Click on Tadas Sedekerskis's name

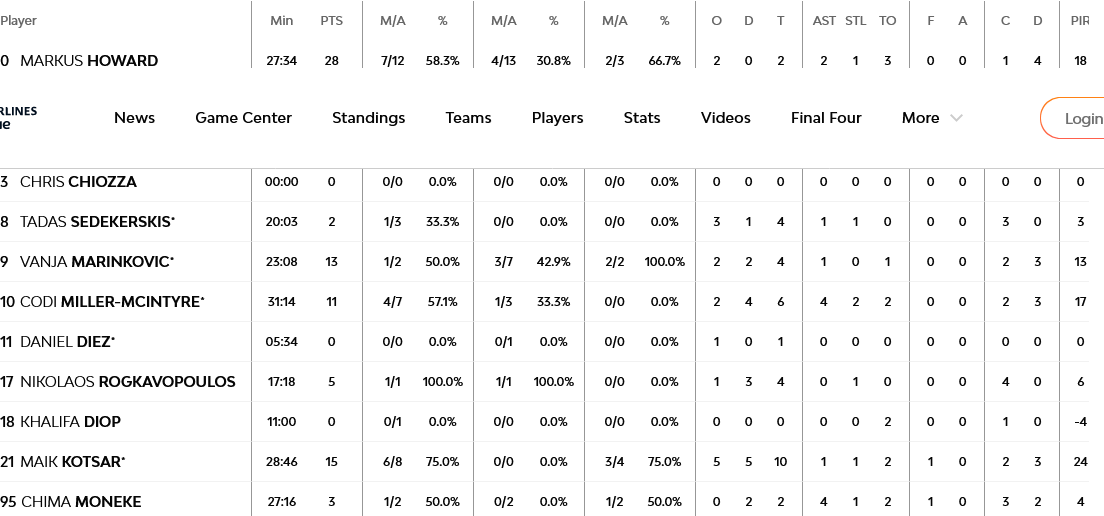pyautogui.click(x=95, y=222)
